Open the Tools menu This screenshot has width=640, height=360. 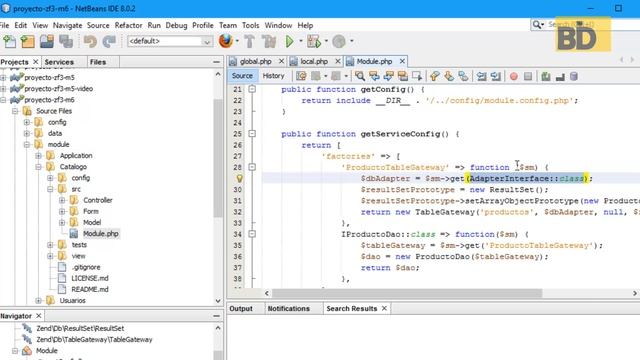pos(250,25)
